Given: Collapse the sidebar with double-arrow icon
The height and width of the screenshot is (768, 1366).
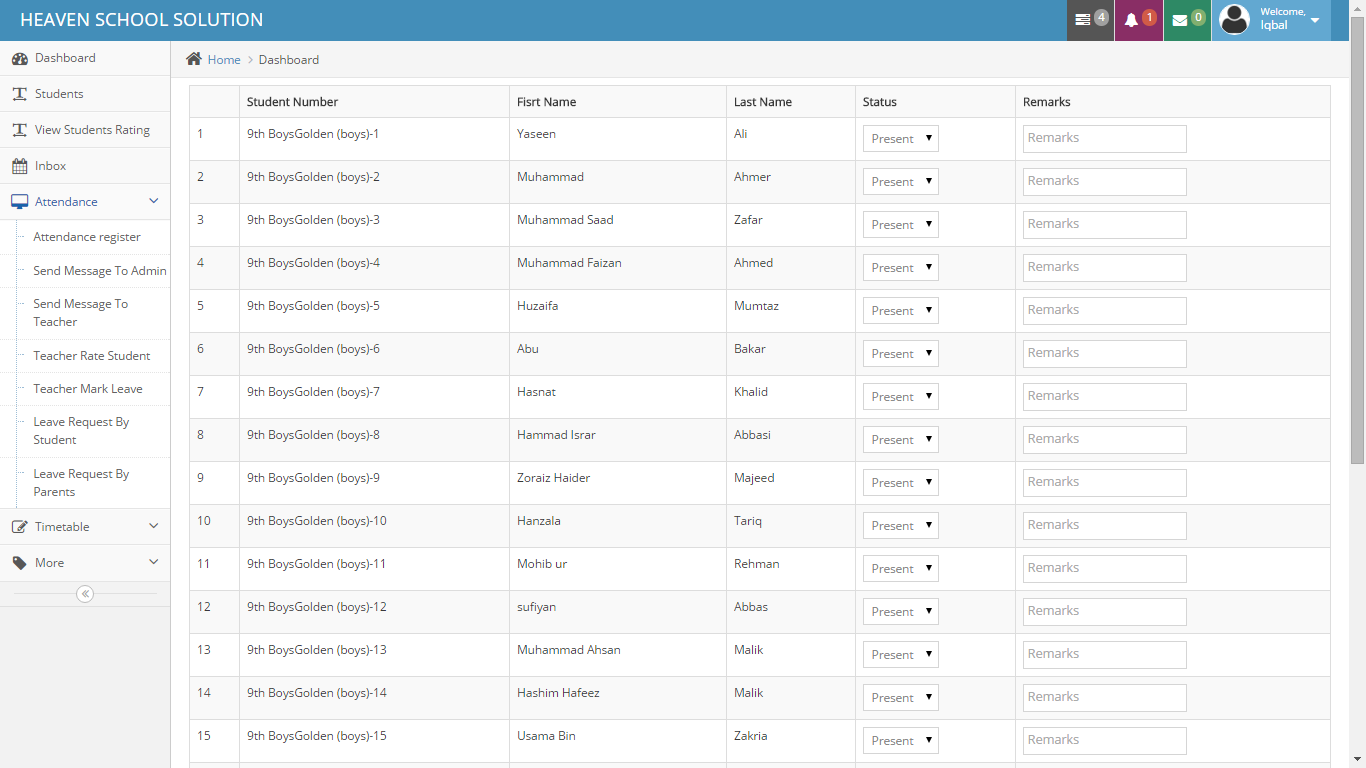Looking at the screenshot, I should tap(85, 594).
